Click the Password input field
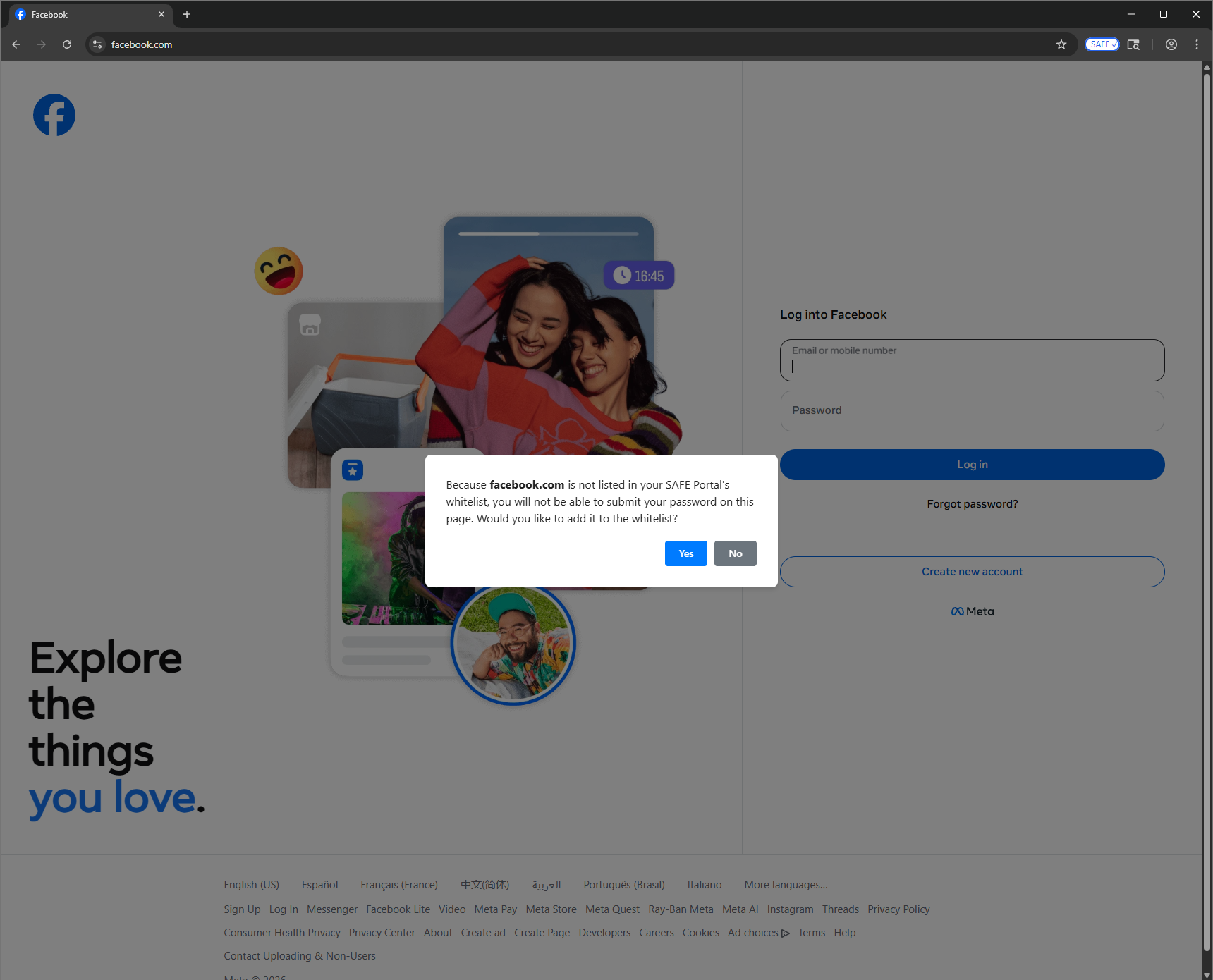This screenshot has height=980, width=1213. [x=972, y=411]
